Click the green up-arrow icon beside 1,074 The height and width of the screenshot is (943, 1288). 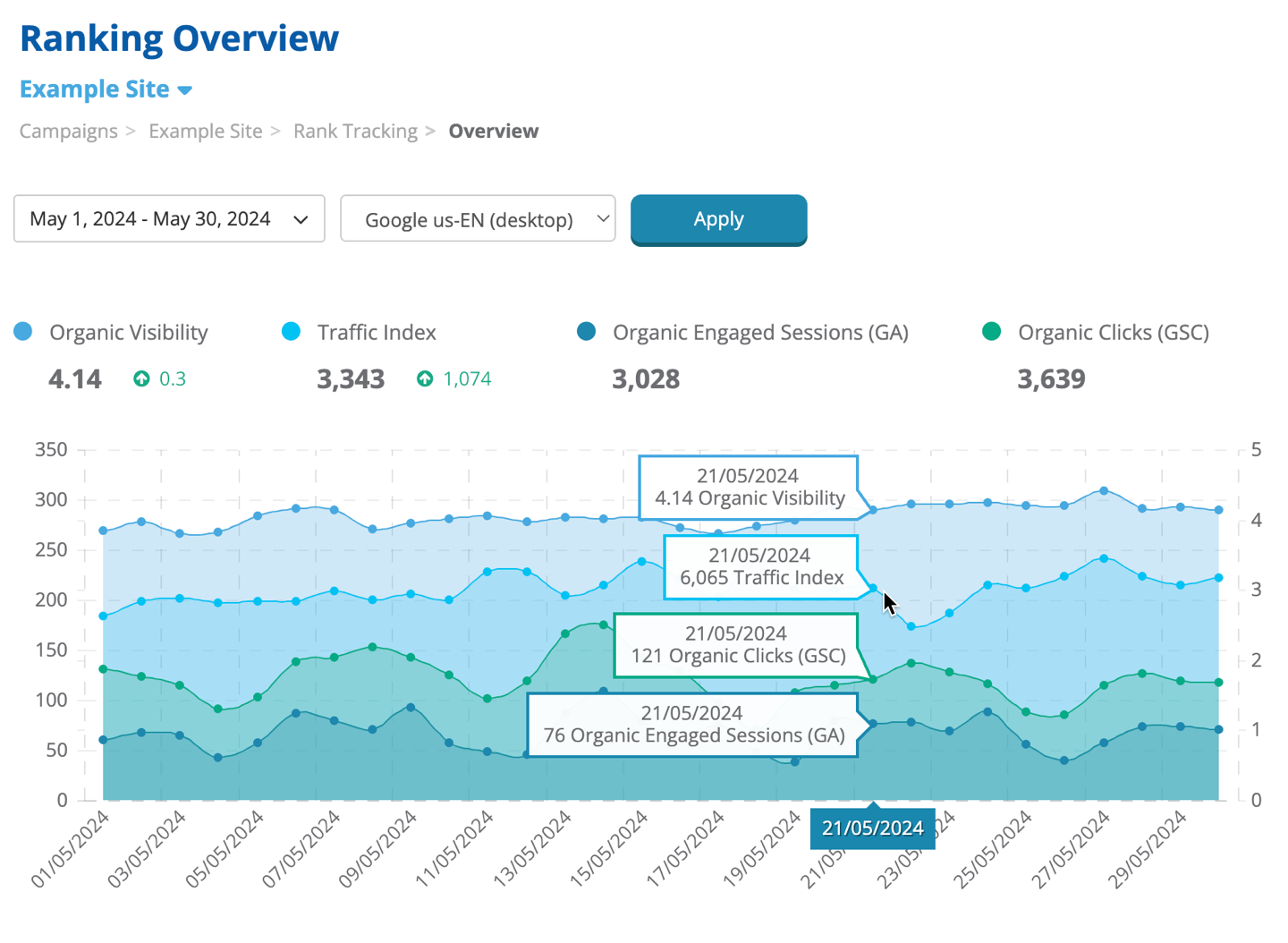tap(425, 378)
